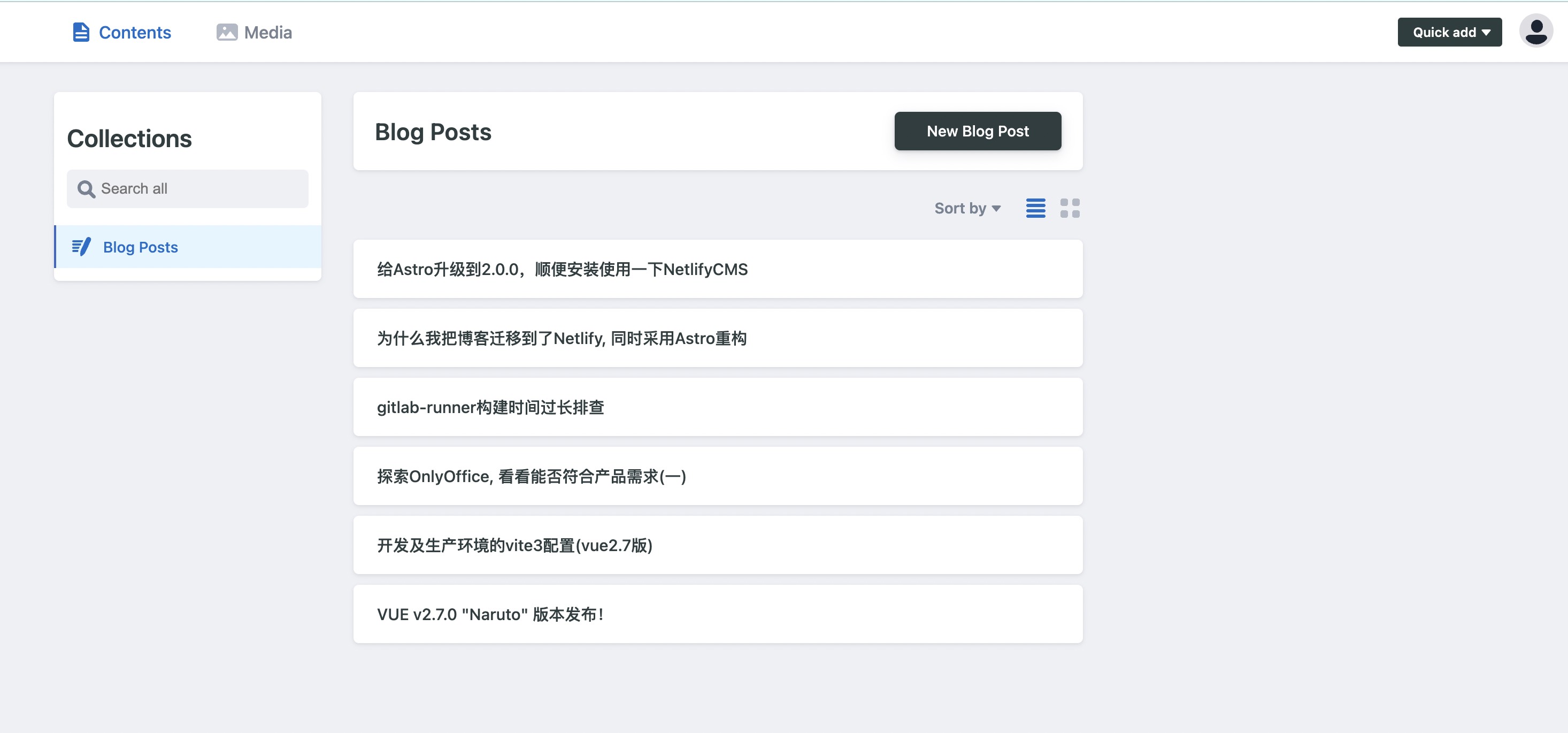
Task: Switch to the Media tab
Action: (x=255, y=32)
